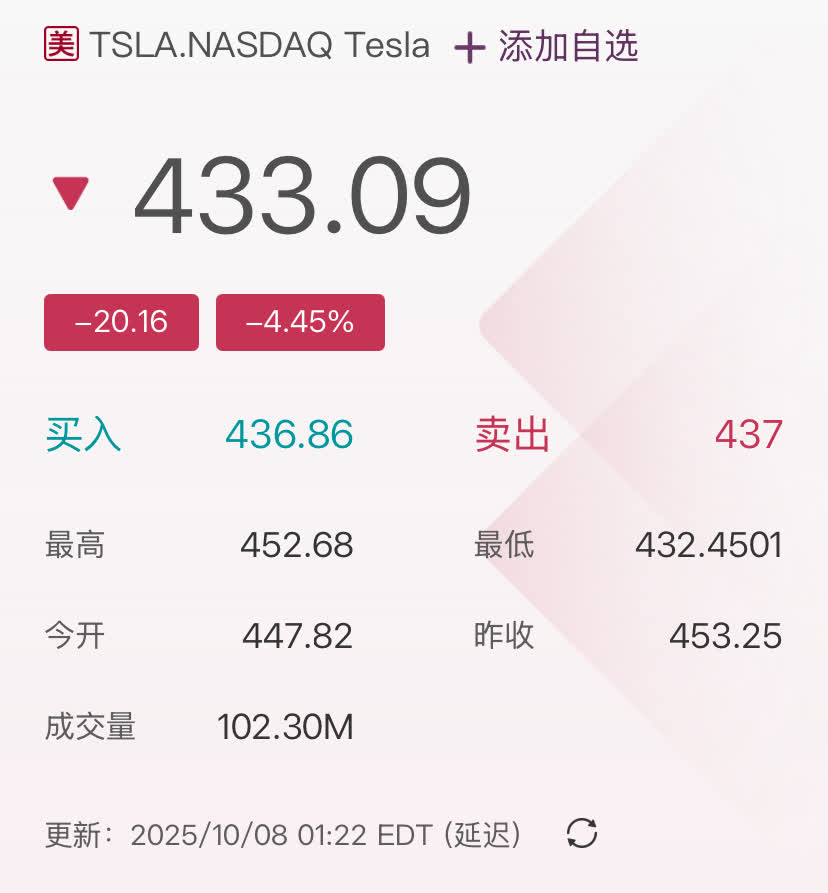This screenshot has height=893, width=828.
Task: Open the TSLA.NASDAQ Tesla ticker title
Action: click(x=260, y=45)
